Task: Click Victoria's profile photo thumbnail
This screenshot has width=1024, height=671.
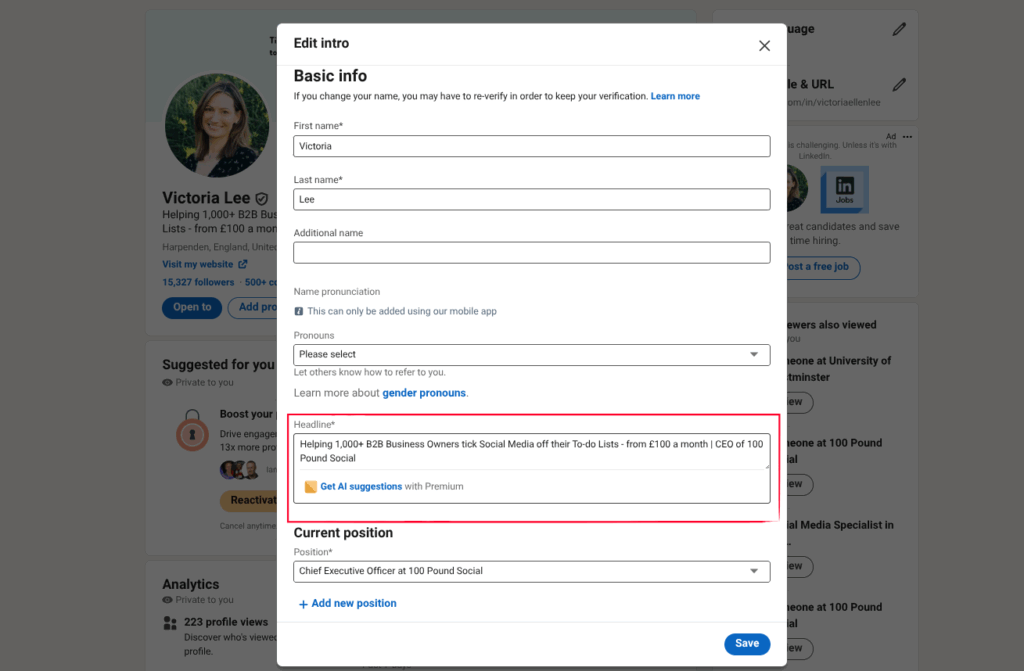Action: click(218, 124)
